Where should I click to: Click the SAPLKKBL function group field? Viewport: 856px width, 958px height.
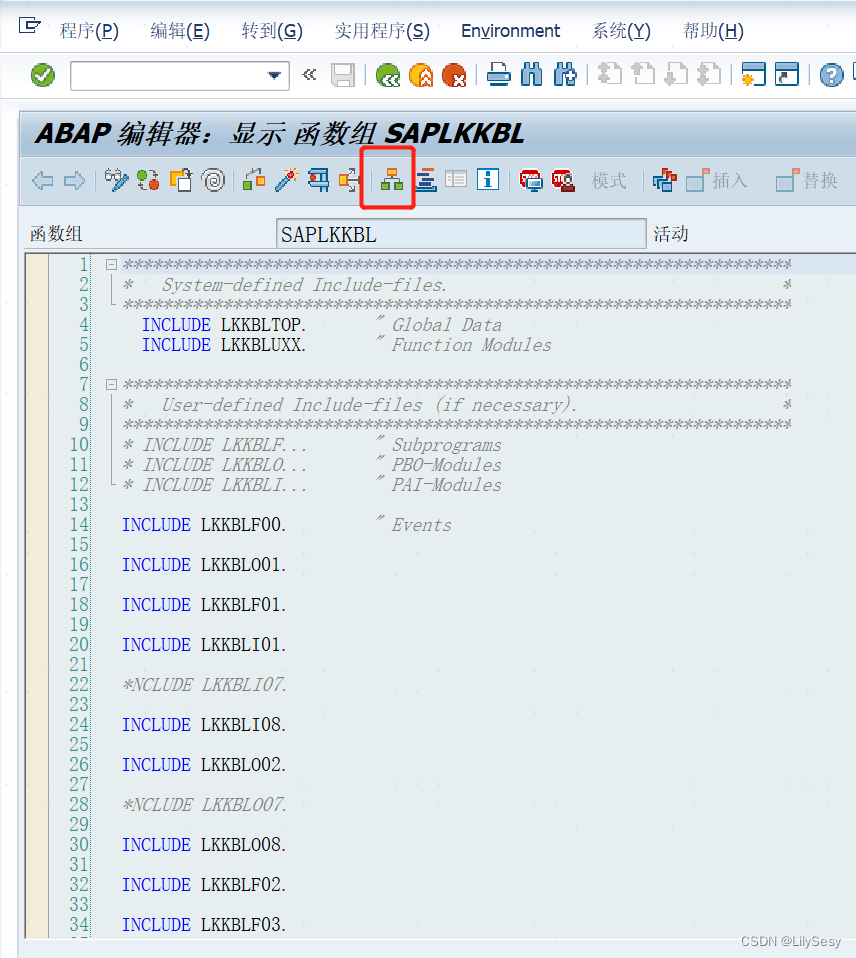click(x=460, y=232)
